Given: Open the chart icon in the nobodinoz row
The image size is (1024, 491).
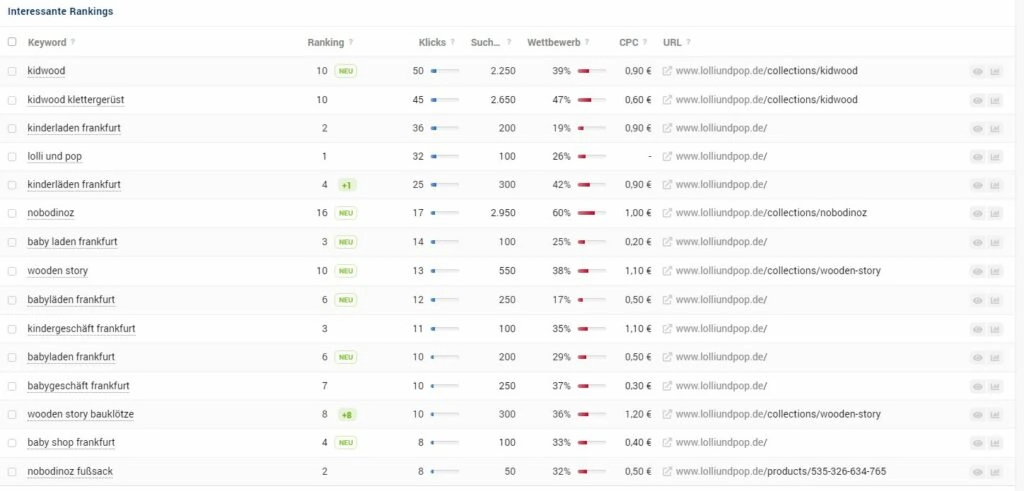Looking at the screenshot, I should pos(995,214).
